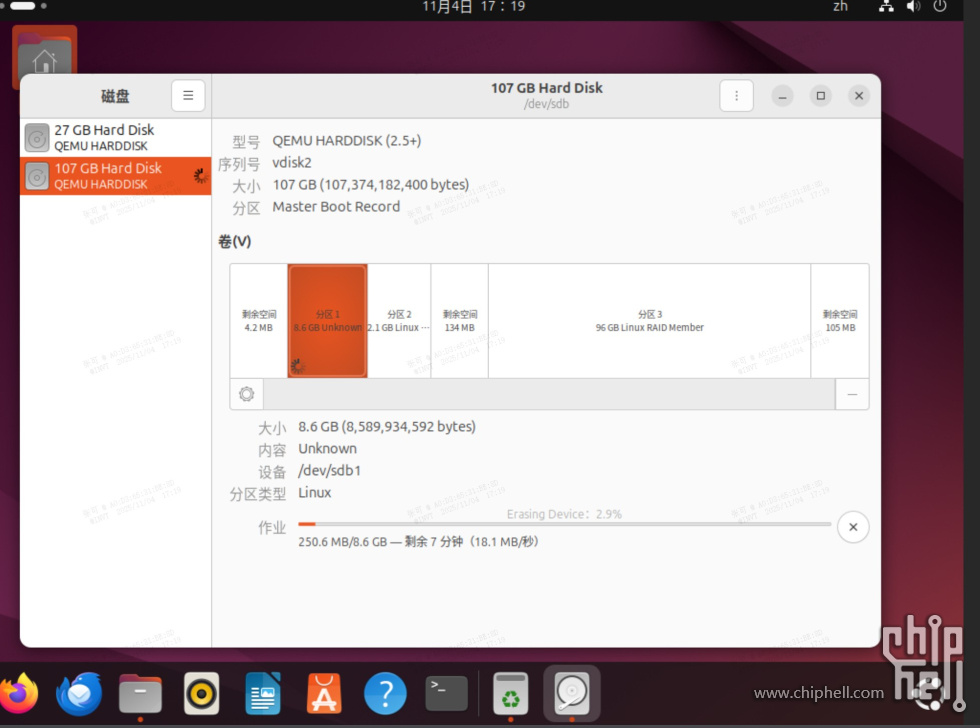Screen dimensions: 980x728
Task: Open the Disks hamburger application menu
Action: coord(188,96)
